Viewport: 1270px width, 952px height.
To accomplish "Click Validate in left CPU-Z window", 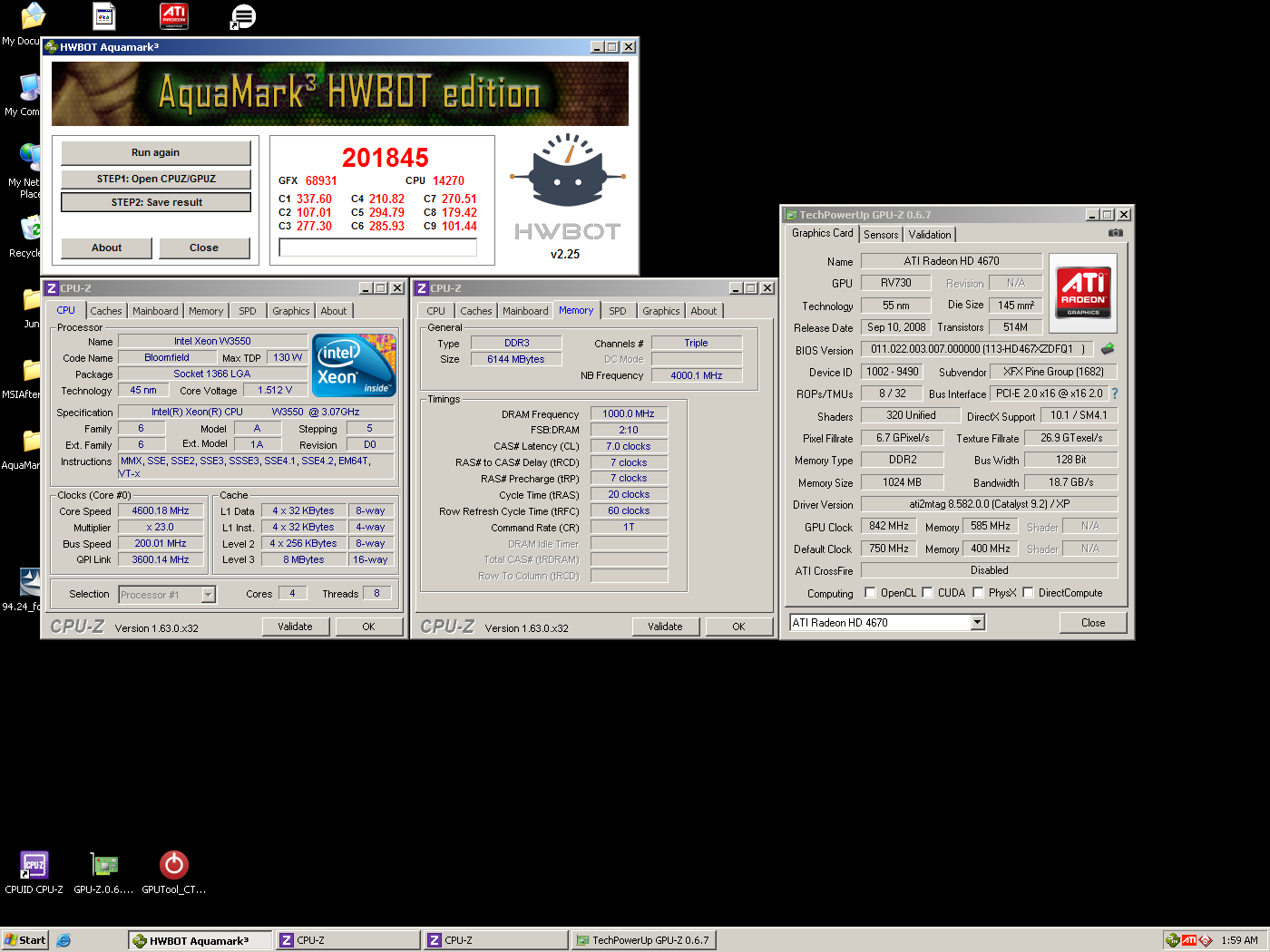I will click(x=295, y=627).
